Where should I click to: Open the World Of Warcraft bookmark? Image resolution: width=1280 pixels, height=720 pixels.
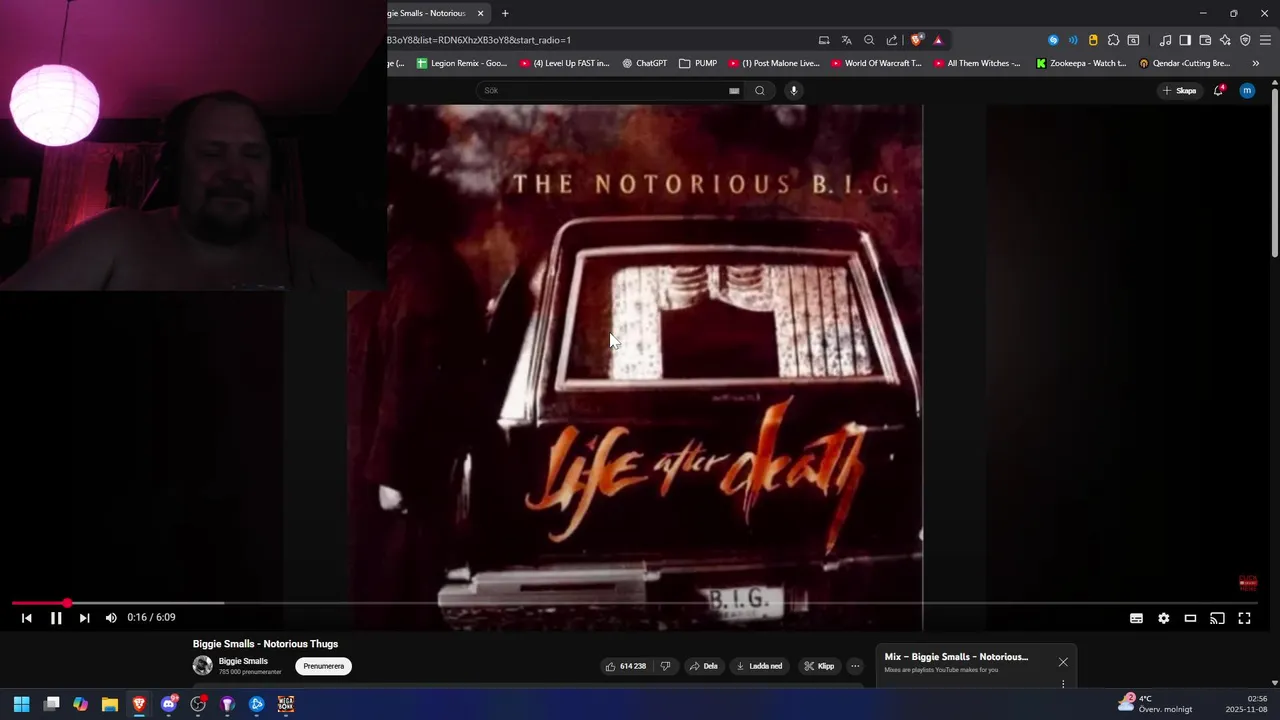(877, 63)
